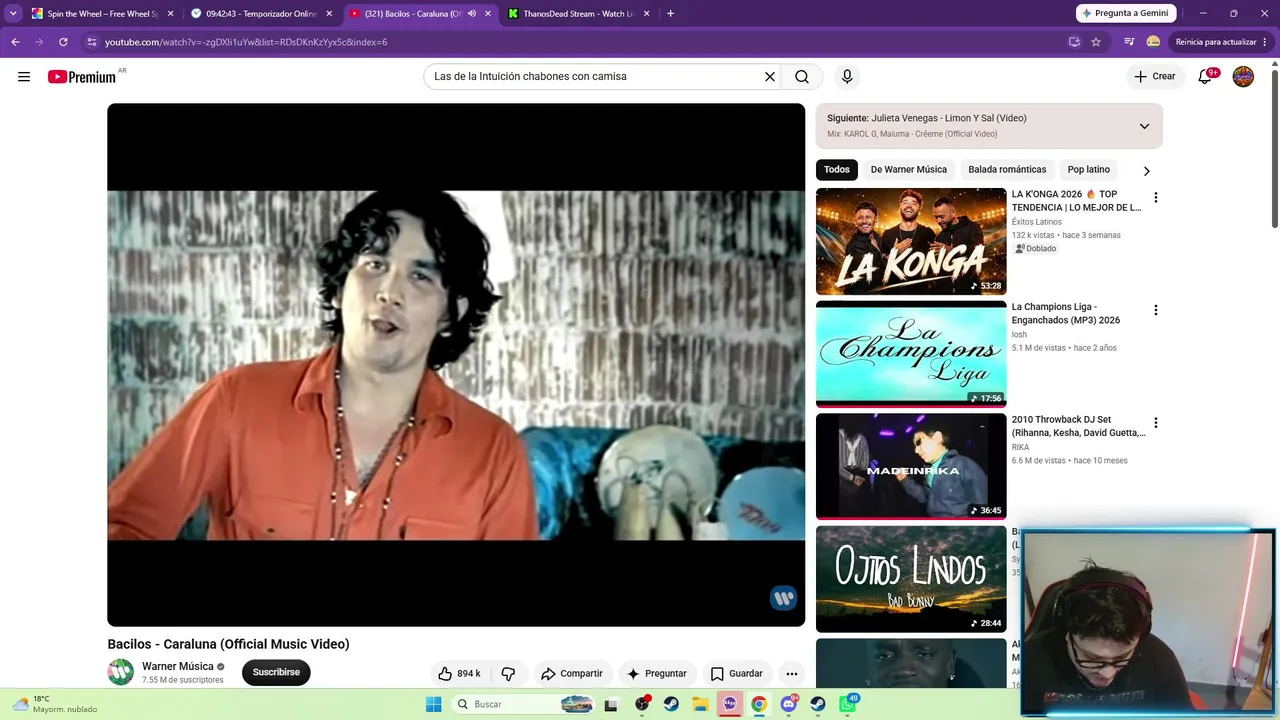Click the Preguntar button
Viewport: 1280px width, 720px height.
pyautogui.click(x=656, y=674)
